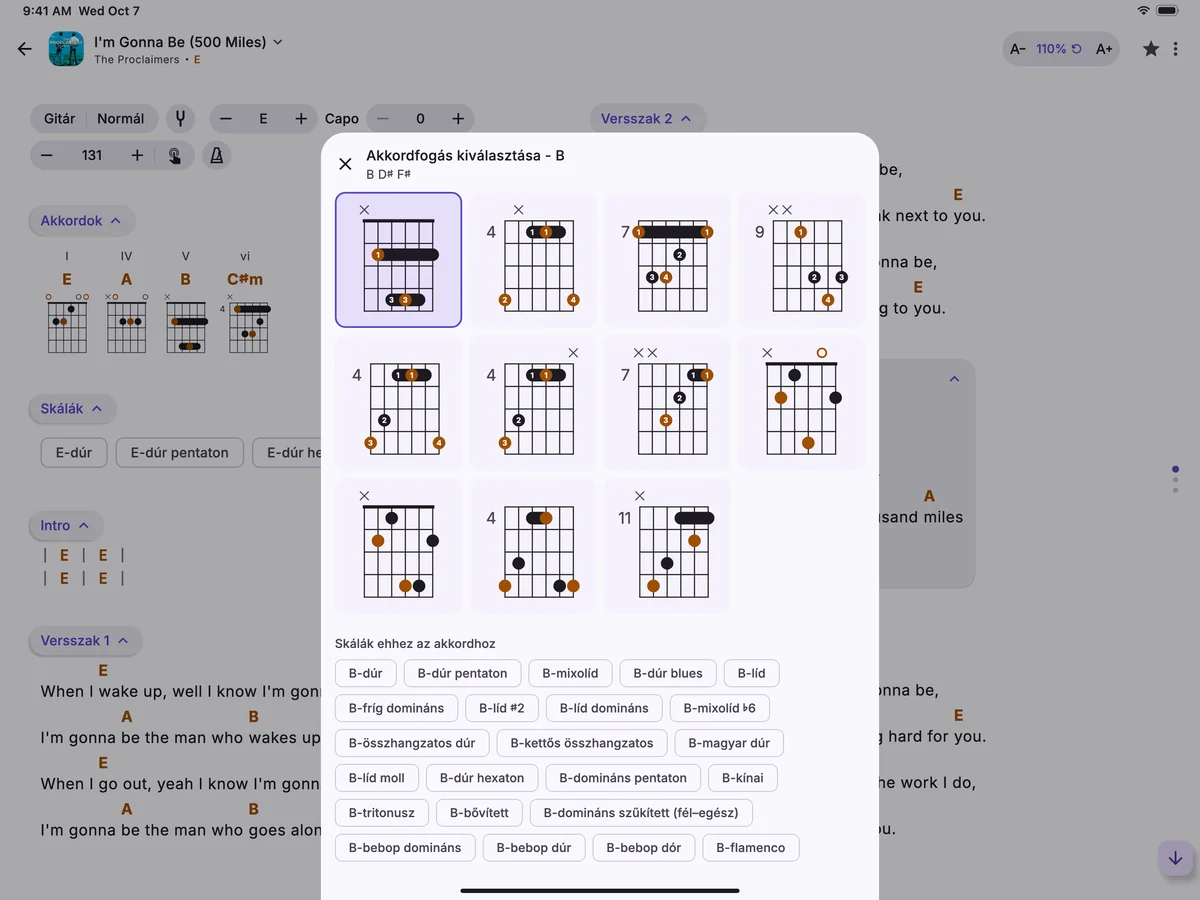Viewport: 1200px width, 900px height.
Task: Open the E-dúr pentaton scale
Action: [180, 453]
